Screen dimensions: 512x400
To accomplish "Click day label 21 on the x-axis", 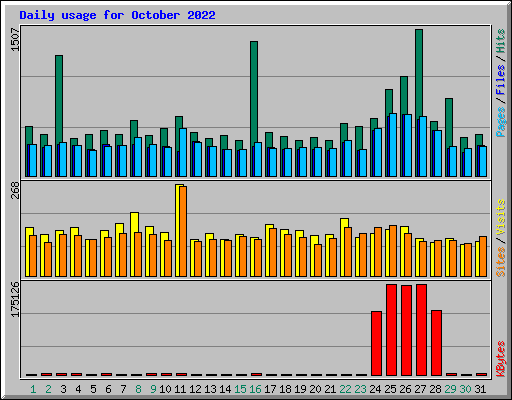I will click(330, 389).
